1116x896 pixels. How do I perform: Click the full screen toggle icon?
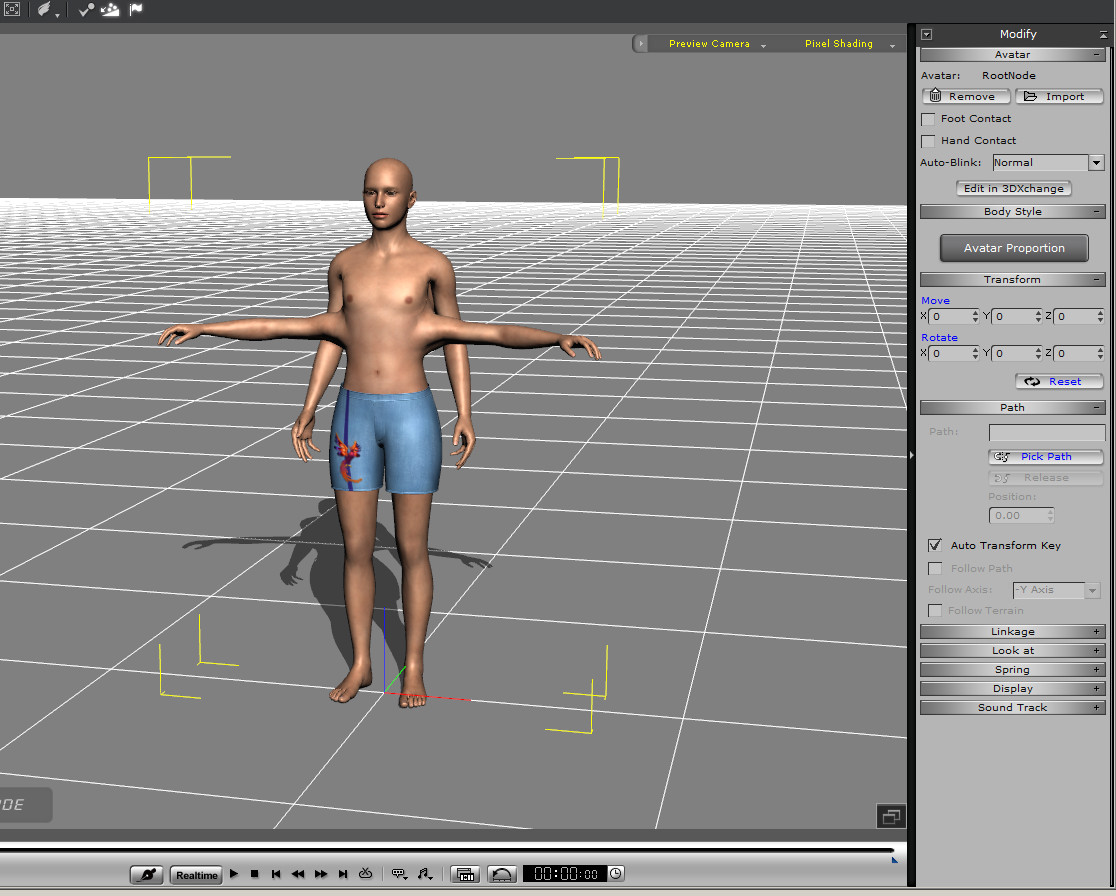12,10
